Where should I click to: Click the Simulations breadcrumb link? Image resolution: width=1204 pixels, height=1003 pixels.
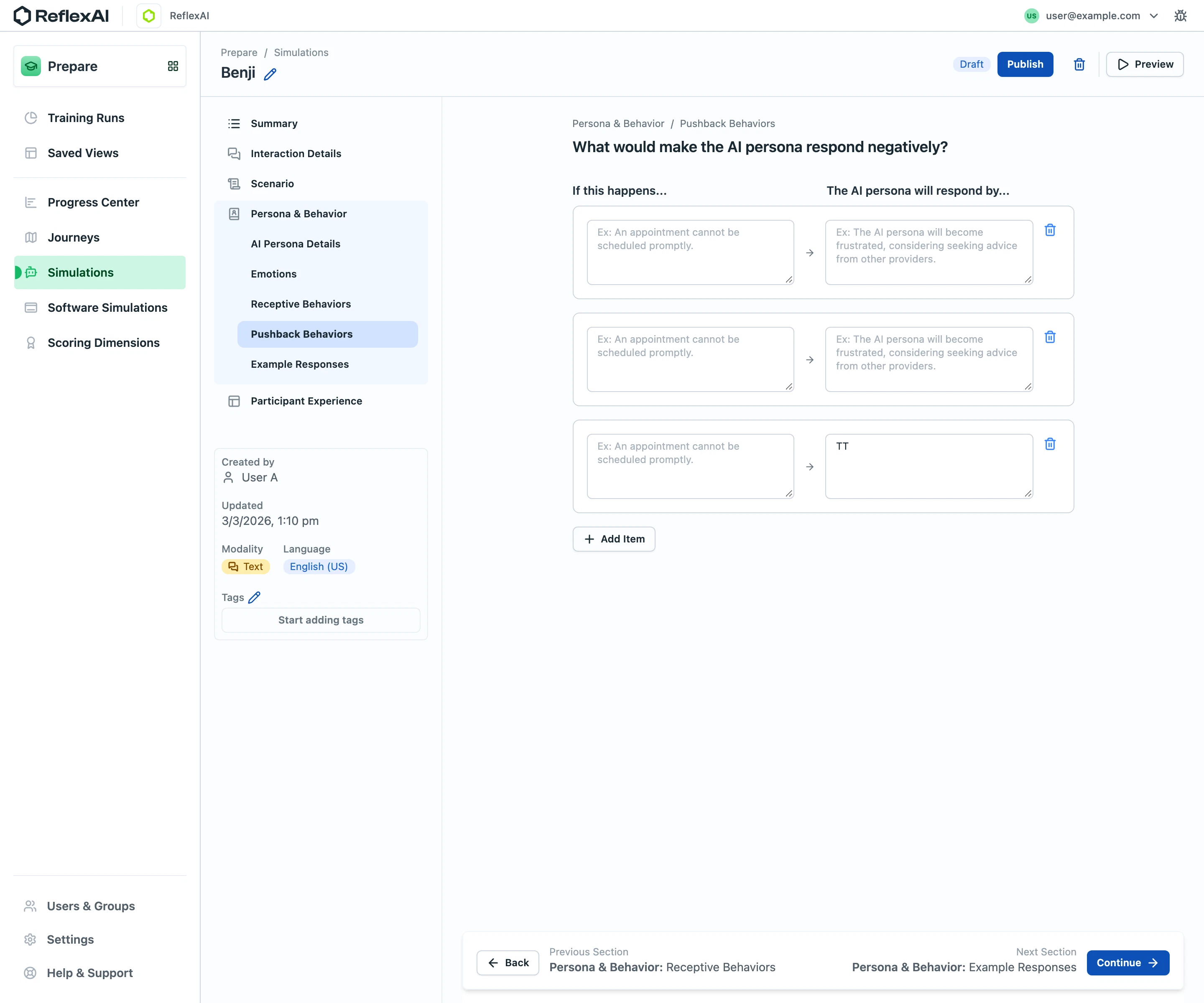301,53
